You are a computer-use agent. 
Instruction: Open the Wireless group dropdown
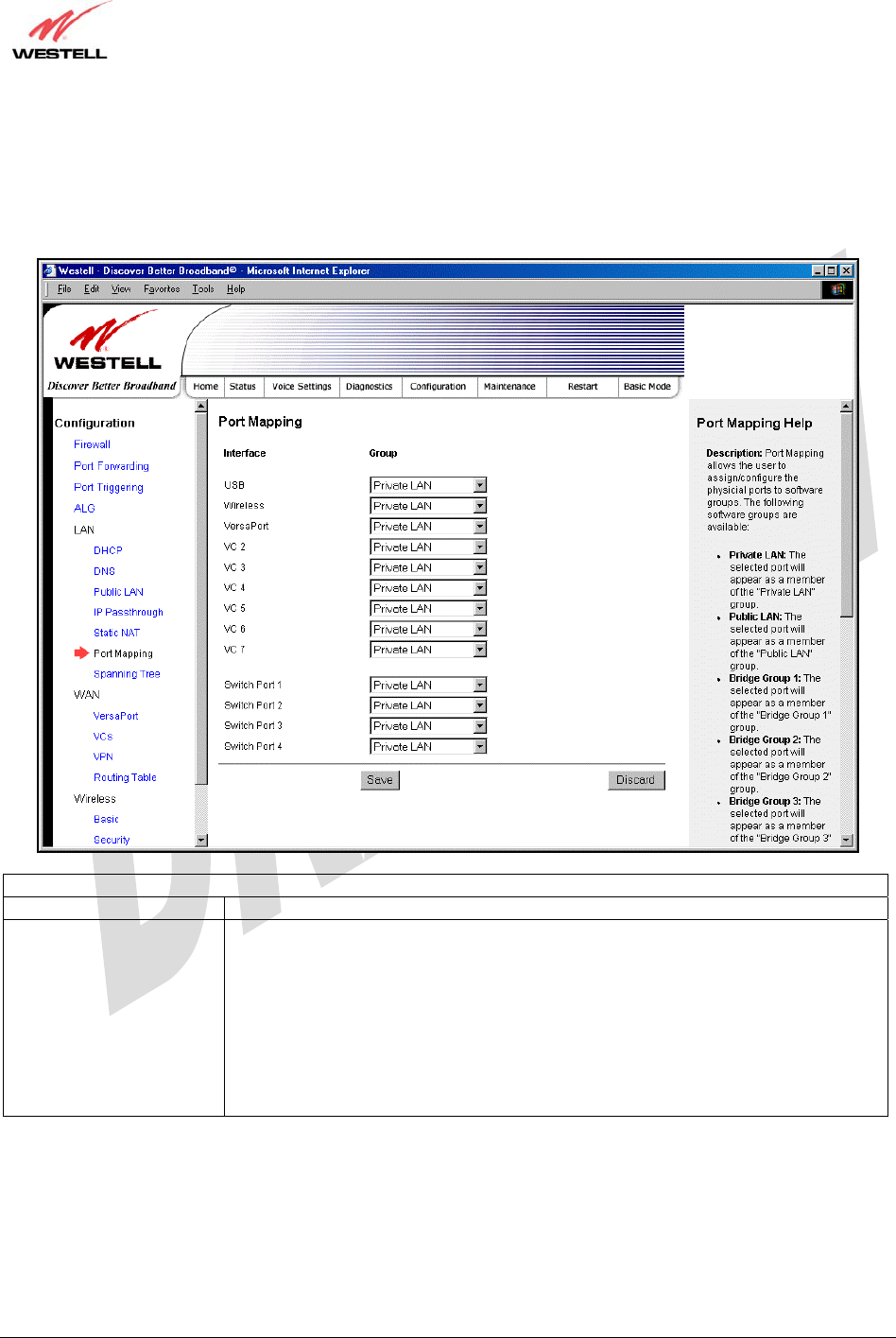[428, 506]
